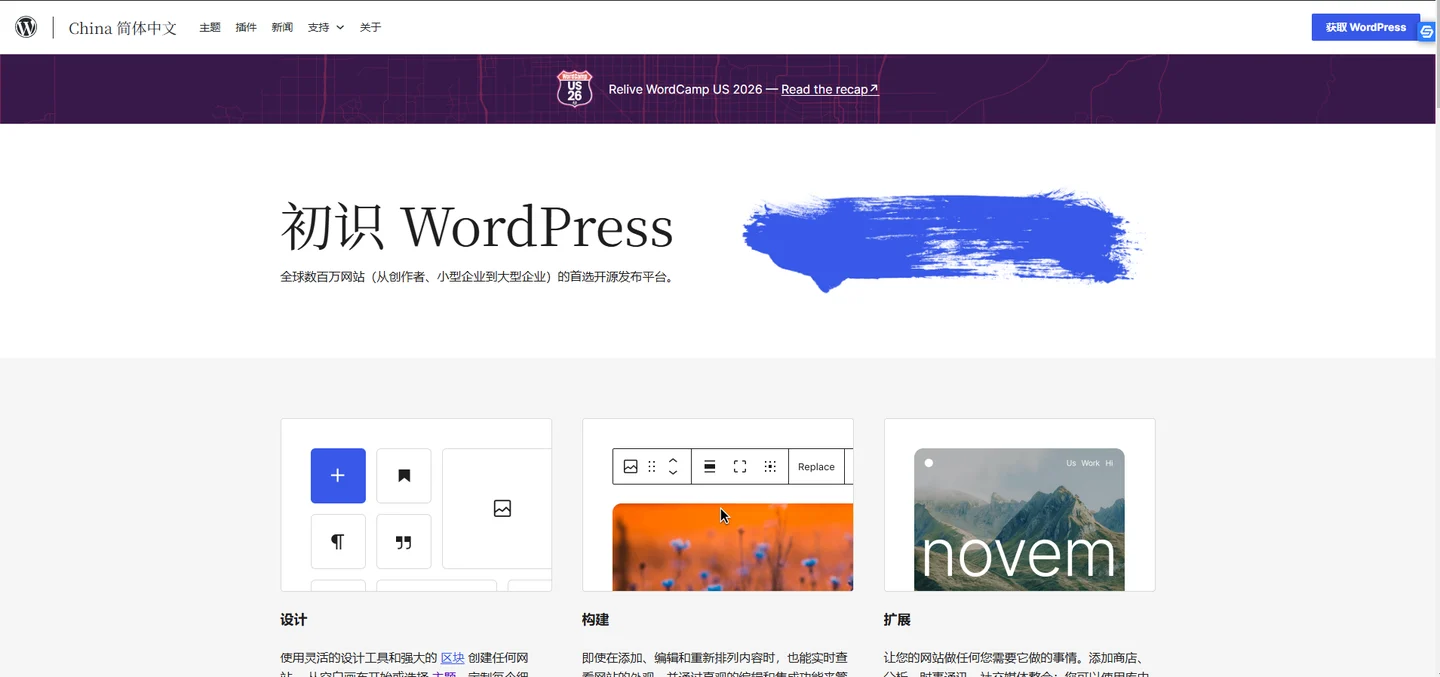Click the move up chevron in the block toolbar
The height and width of the screenshot is (677, 1440).
pos(673,460)
